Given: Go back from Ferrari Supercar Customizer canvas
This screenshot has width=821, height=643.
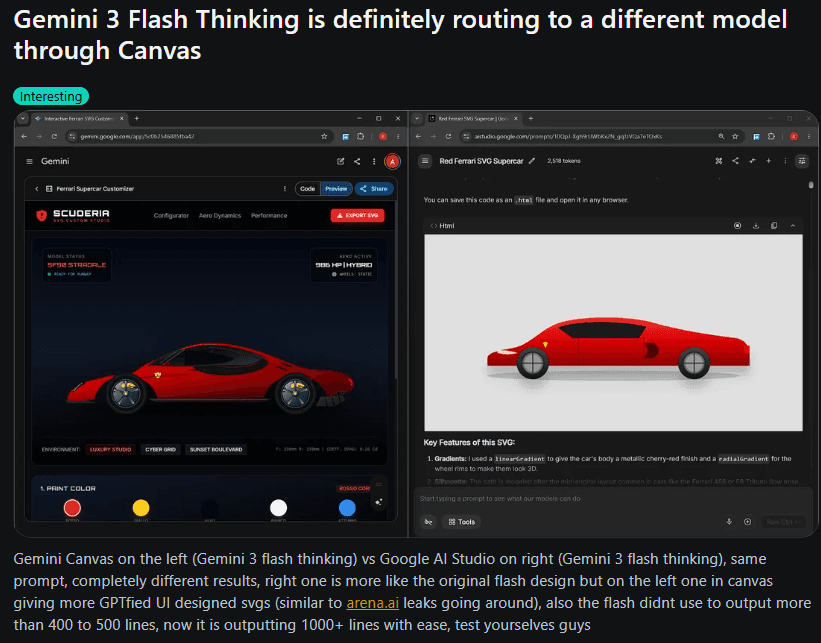Looking at the screenshot, I should click(x=37, y=189).
